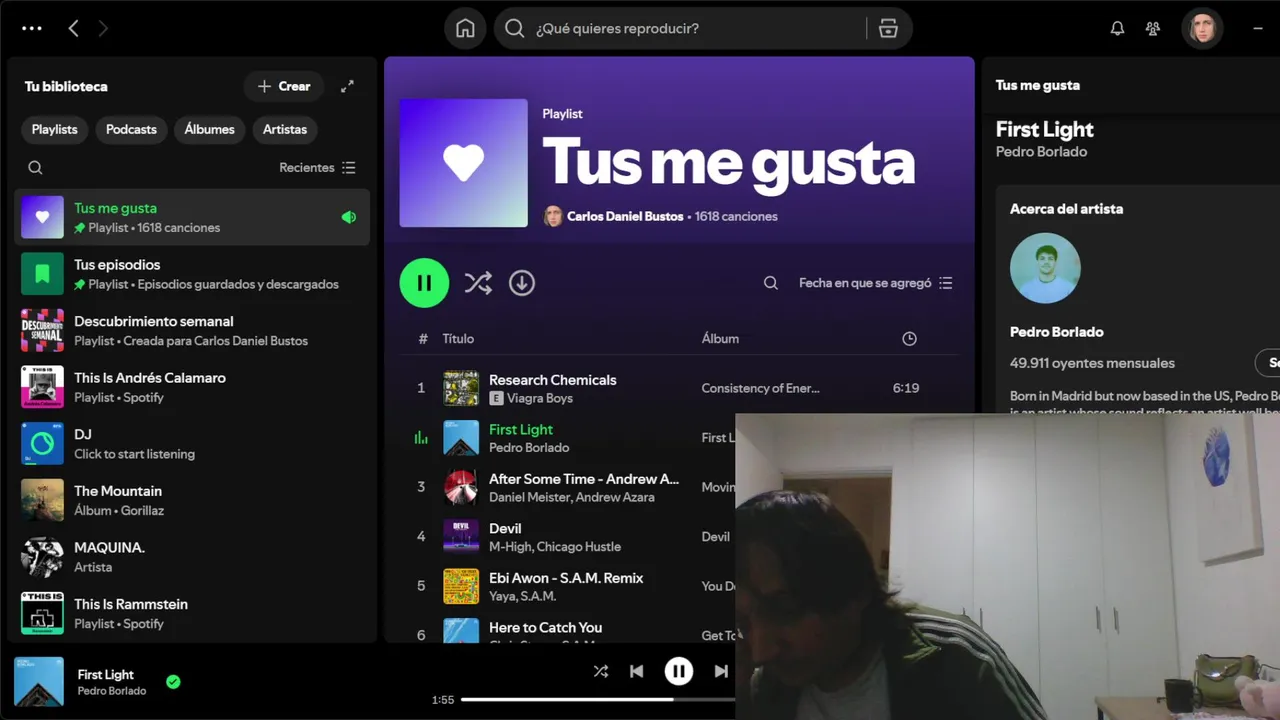This screenshot has height=720, width=1280.
Task: Open the Recientes sort dropdown
Action: point(317,168)
